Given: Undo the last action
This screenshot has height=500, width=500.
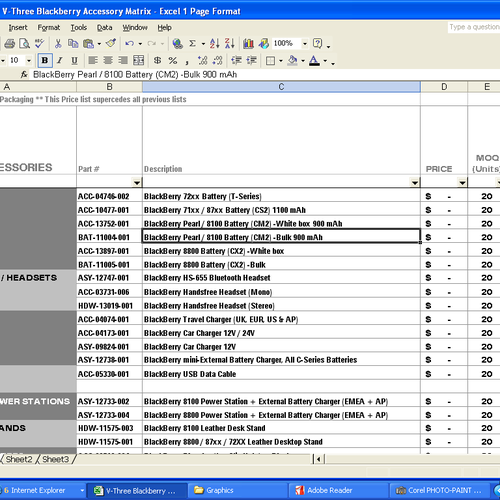Looking at the screenshot, I should point(129,44).
